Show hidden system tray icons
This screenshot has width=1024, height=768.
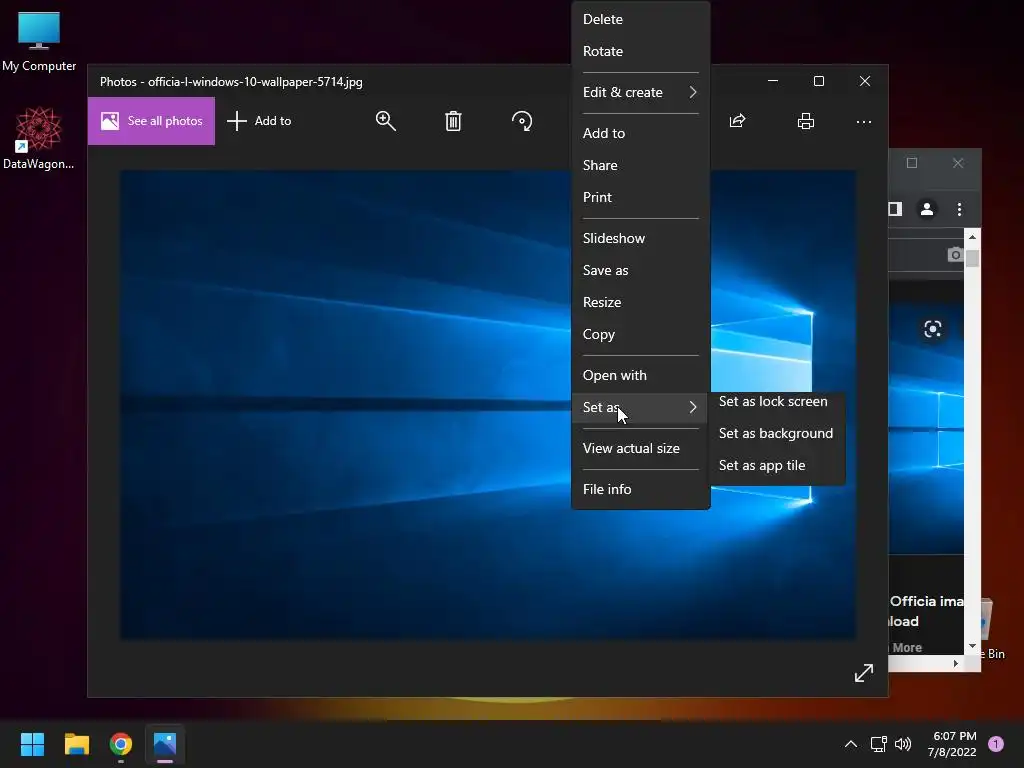(x=850, y=744)
